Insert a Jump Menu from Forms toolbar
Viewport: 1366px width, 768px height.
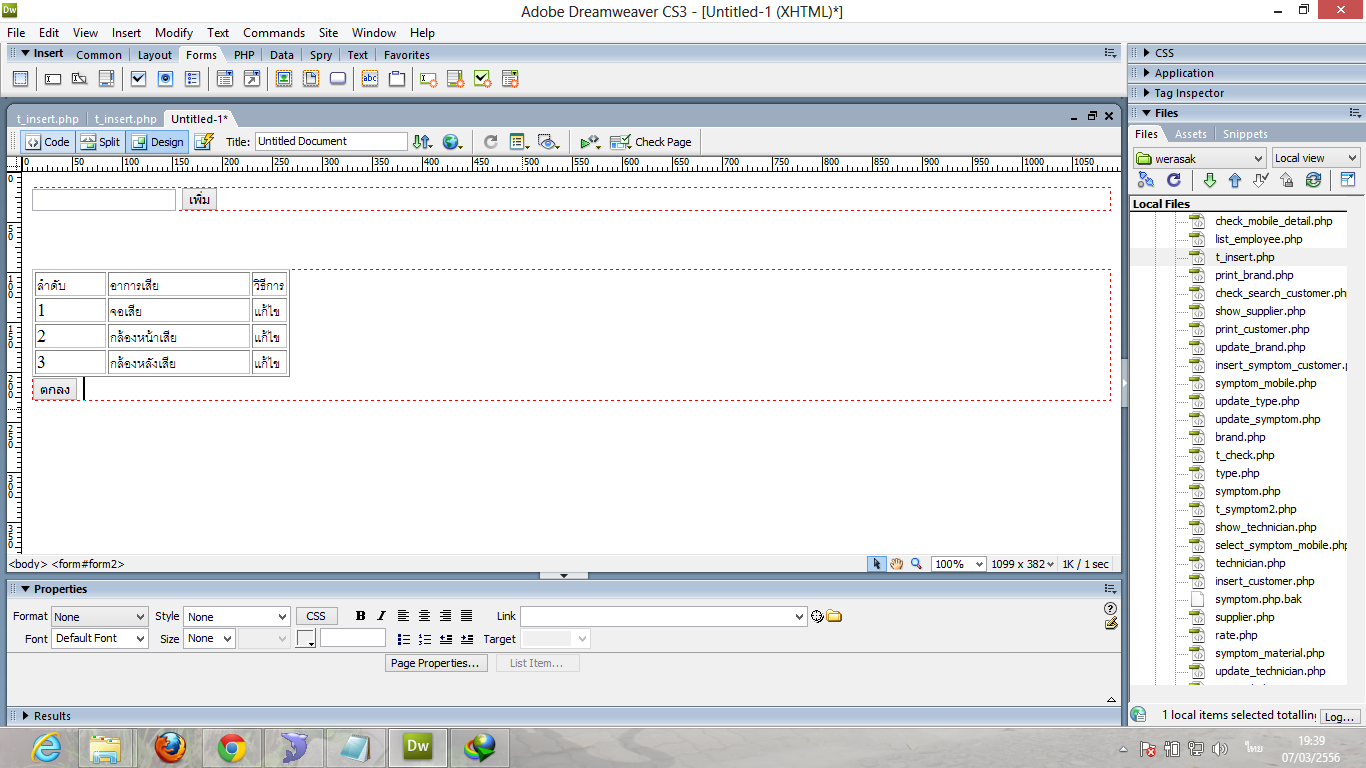pos(252,78)
